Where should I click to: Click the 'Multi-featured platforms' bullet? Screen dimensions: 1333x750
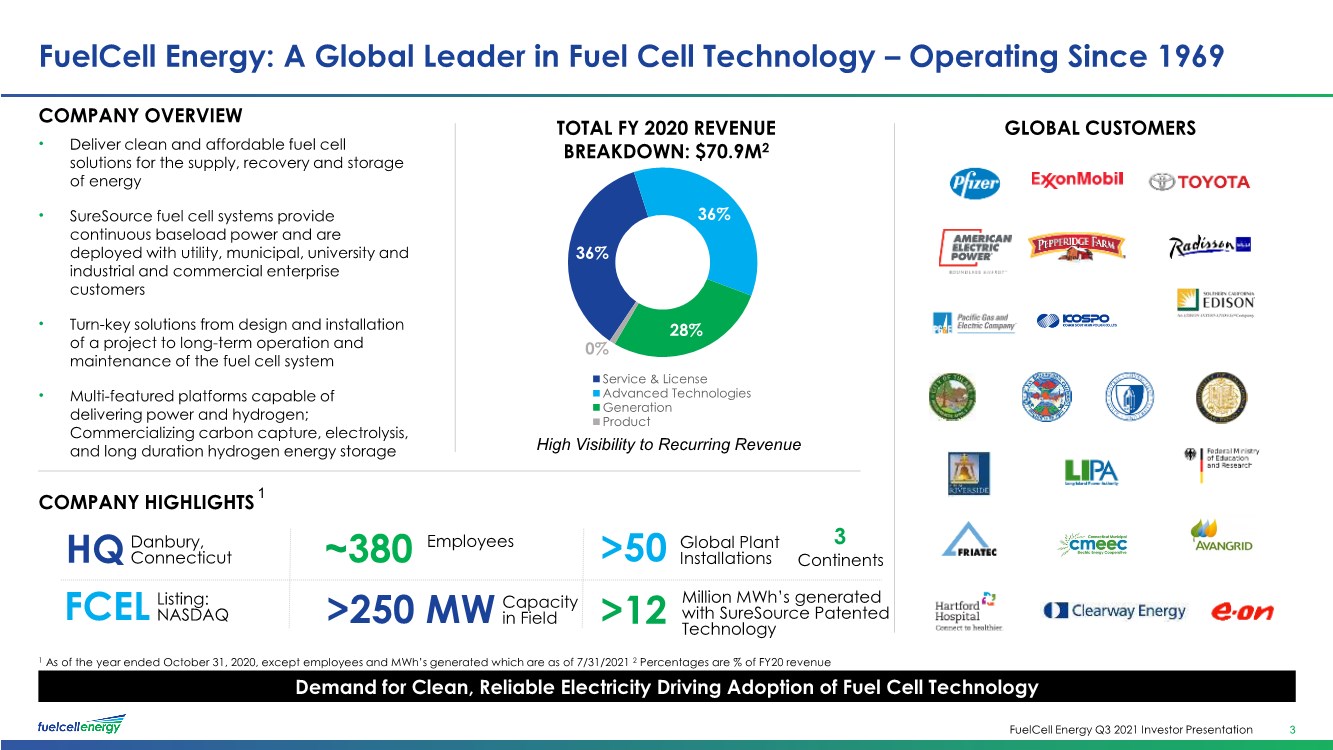(x=239, y=424)
